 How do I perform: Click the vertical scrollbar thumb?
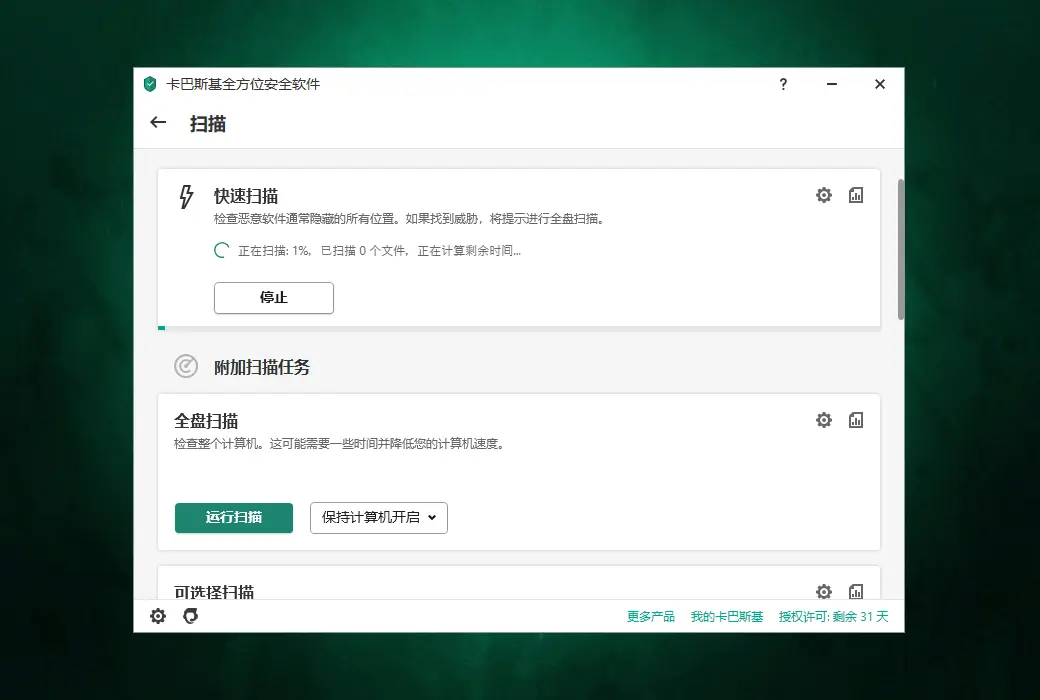point(901,249)
